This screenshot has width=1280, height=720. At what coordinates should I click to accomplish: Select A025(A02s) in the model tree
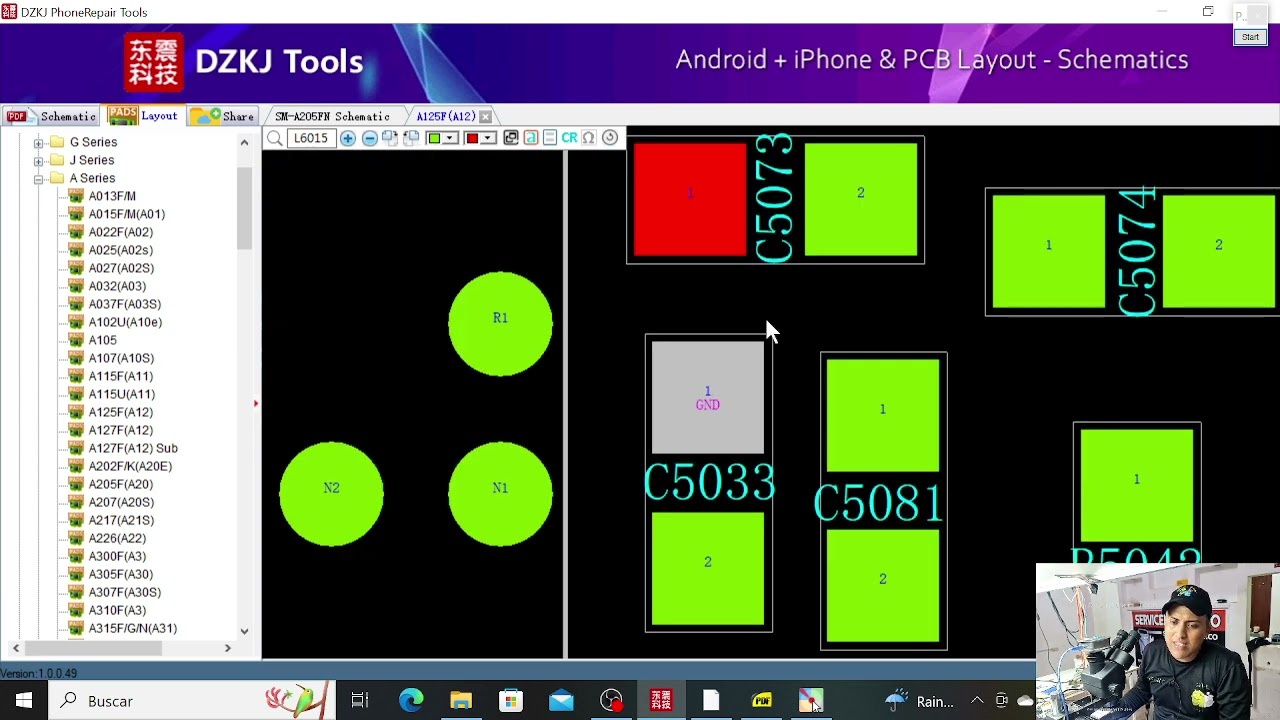(121, 250)
